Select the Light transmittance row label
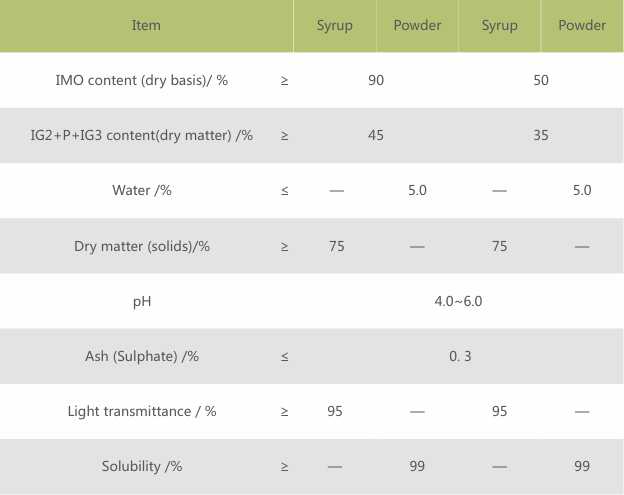 (141, 411)
